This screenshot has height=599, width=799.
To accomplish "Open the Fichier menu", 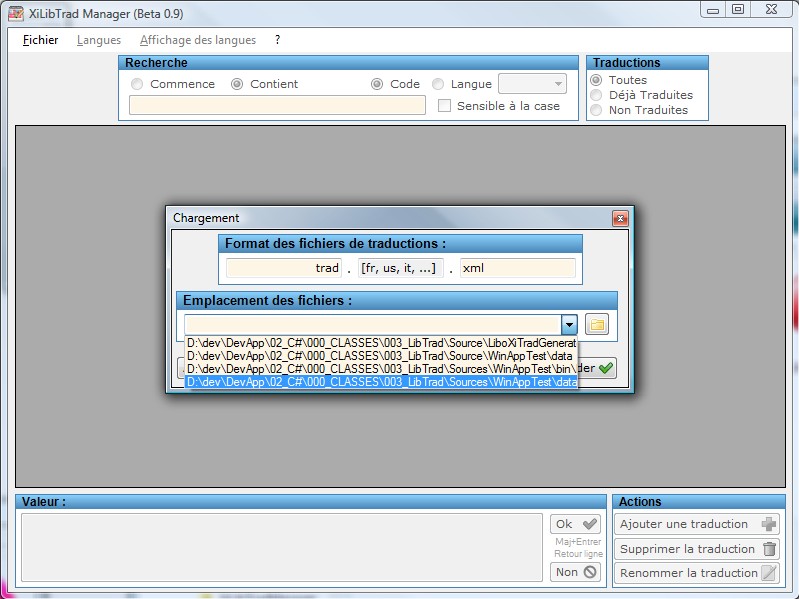I will click(40, 40).
